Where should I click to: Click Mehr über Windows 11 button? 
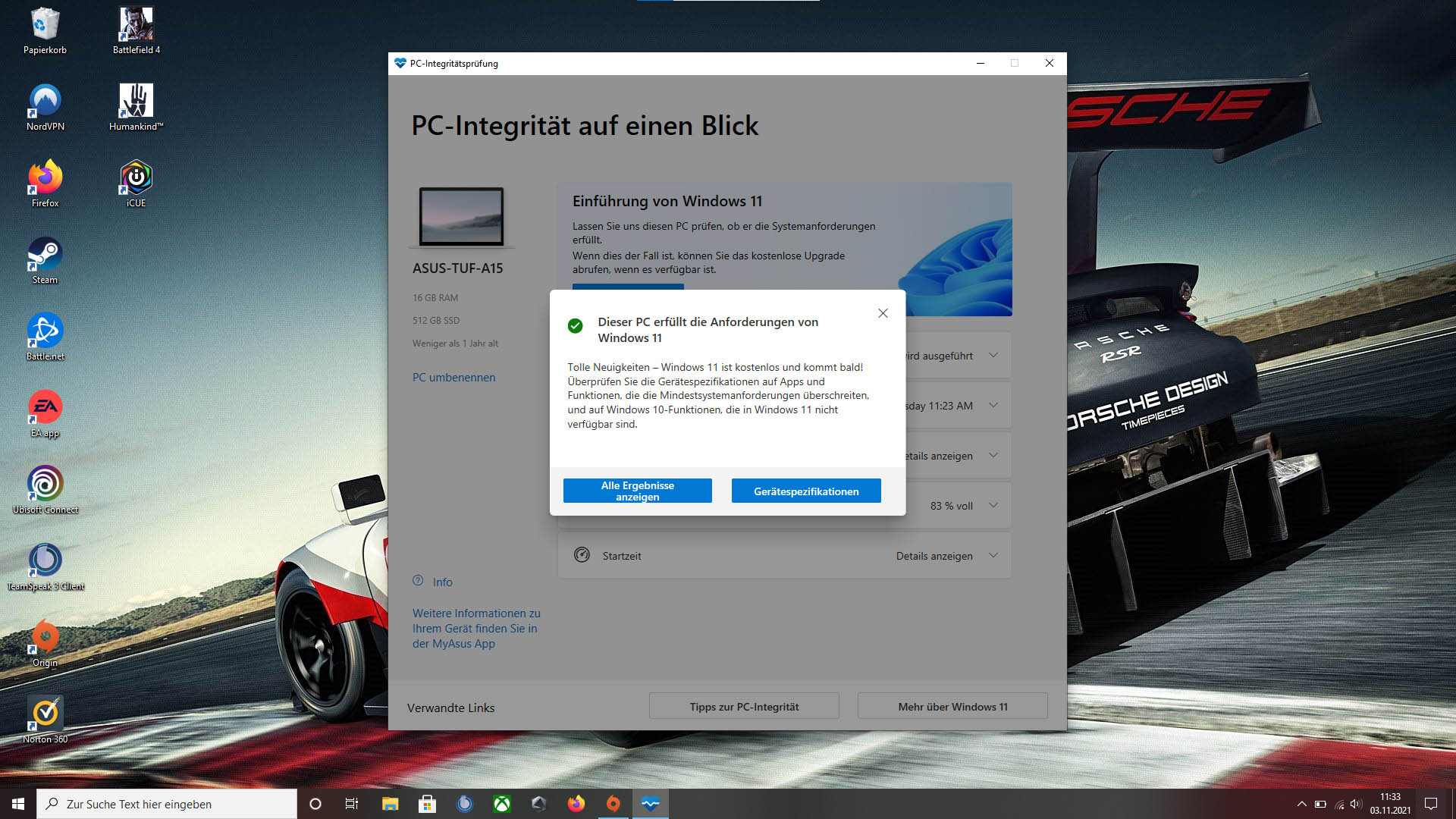952,706
